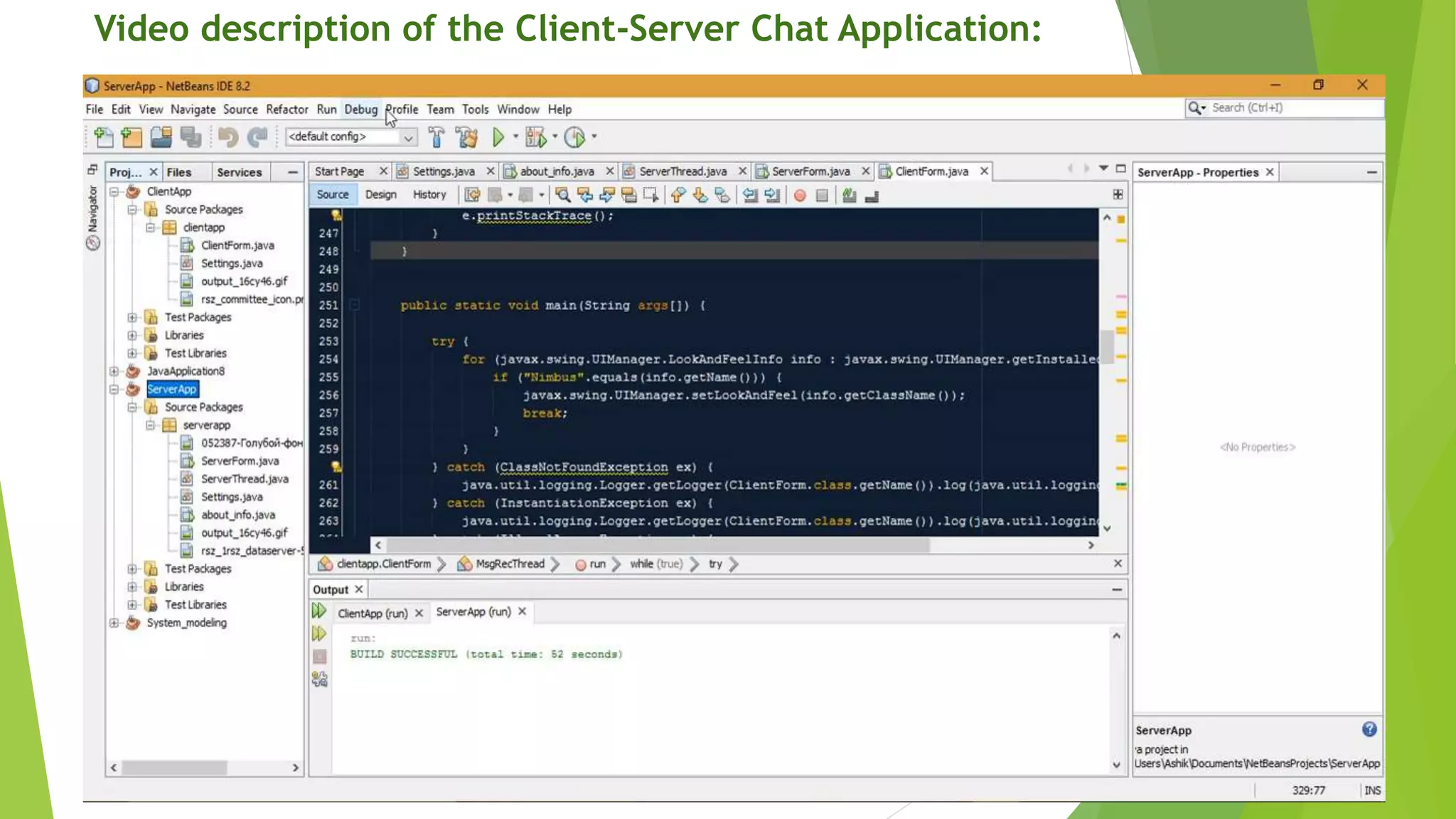Open the Run Project dropdown arrow
Viewport: 1456px width, 819px height.
click(x=516, y=136)
